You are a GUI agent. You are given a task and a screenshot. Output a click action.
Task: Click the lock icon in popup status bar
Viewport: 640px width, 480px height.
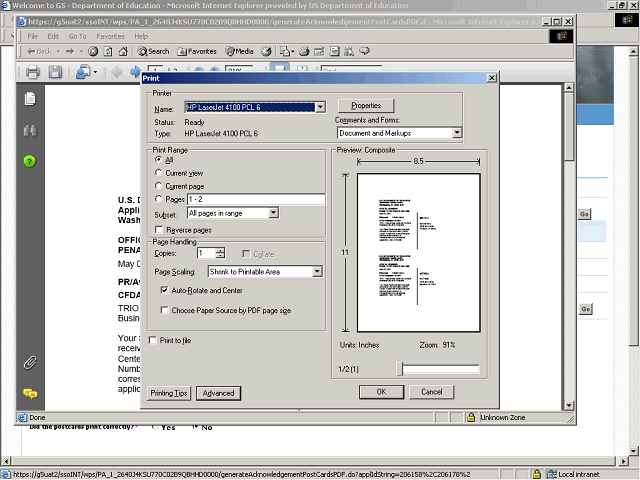tap(471, 417)
